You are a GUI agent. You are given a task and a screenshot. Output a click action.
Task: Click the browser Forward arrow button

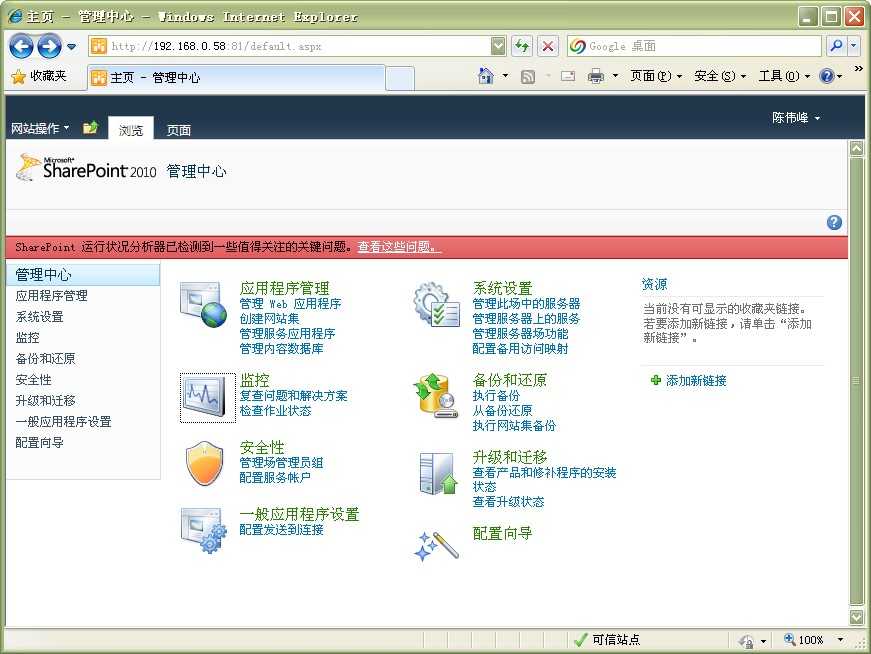pyautogui.click(x=49, y=46)
